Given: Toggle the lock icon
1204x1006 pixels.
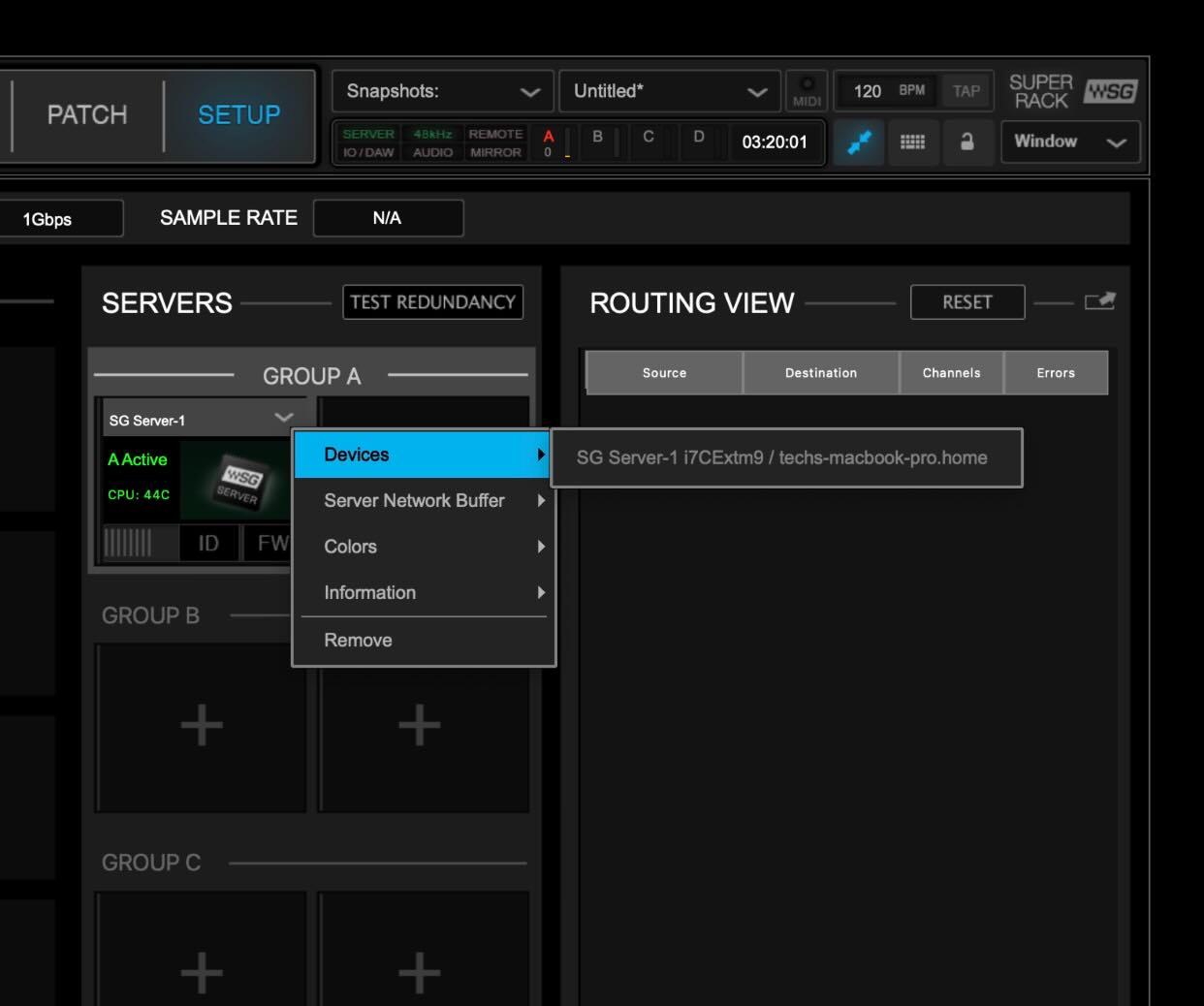Looking at the screenshot, I should tap(966, 141).
